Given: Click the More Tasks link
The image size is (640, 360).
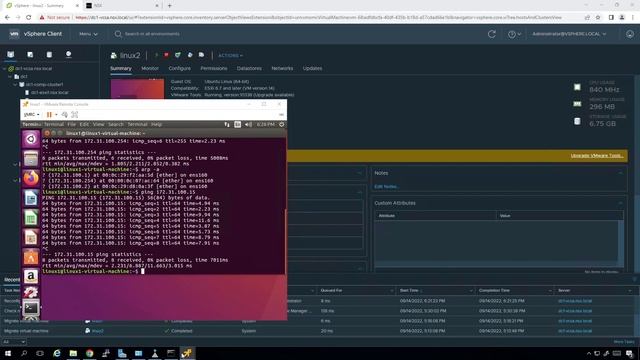Looking at the screenshot, I should coord(624,342).
